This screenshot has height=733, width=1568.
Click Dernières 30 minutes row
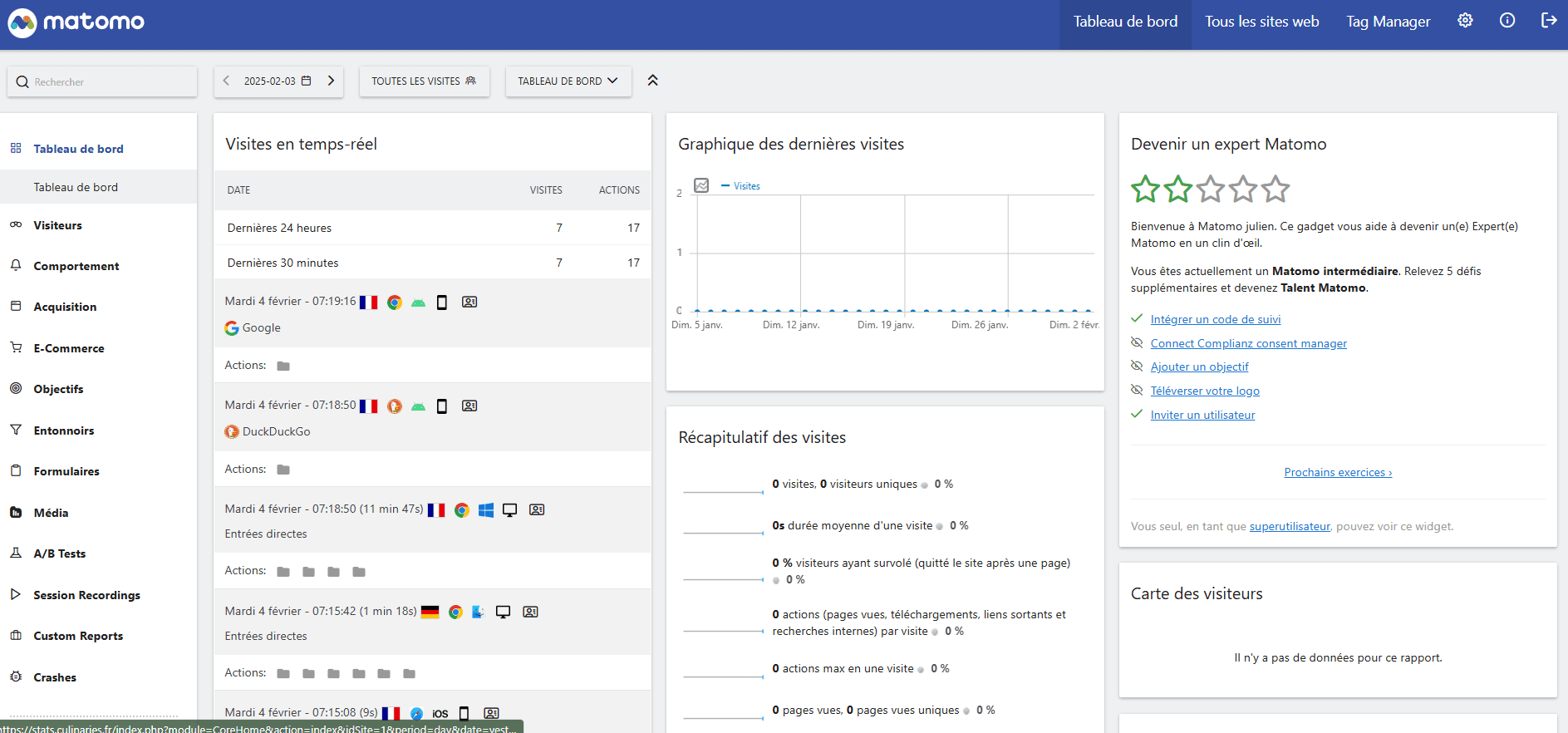432,263
